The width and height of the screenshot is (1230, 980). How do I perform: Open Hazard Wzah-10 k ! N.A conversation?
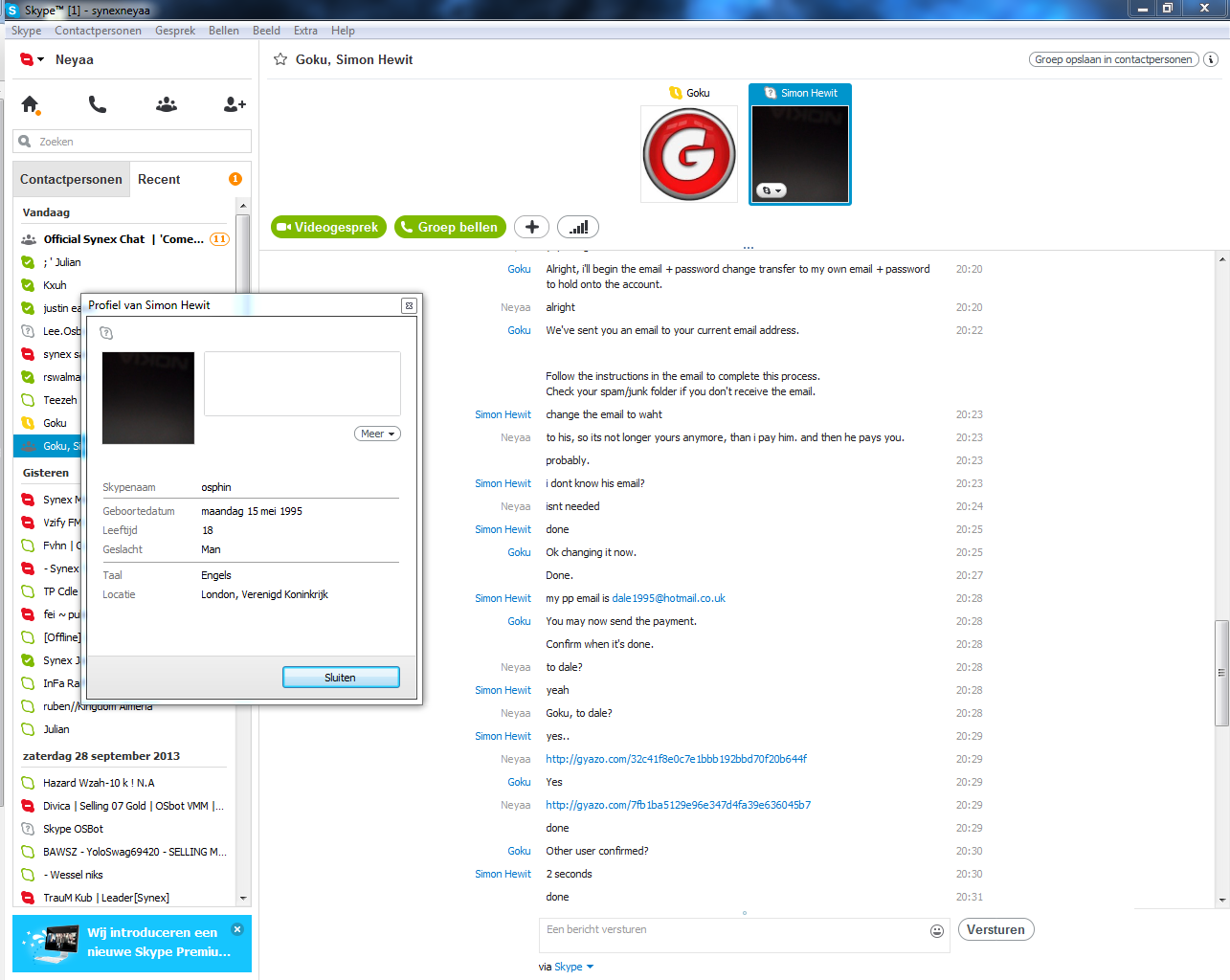coord(123,783)
